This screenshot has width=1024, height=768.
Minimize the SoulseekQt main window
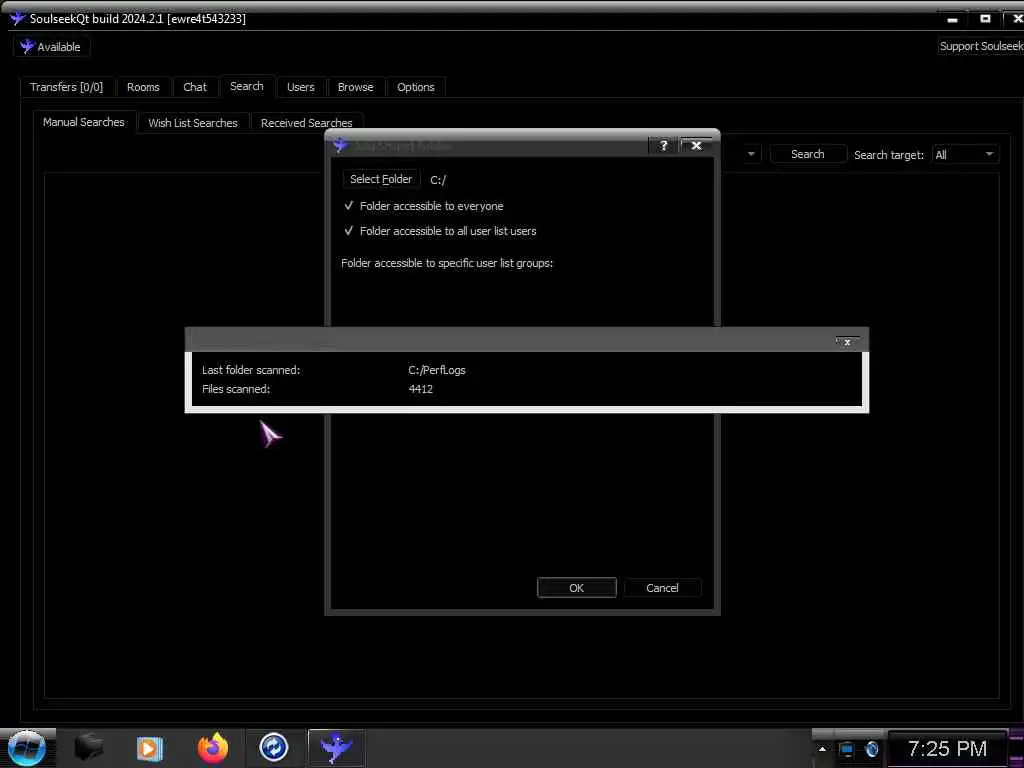[953, 20]
